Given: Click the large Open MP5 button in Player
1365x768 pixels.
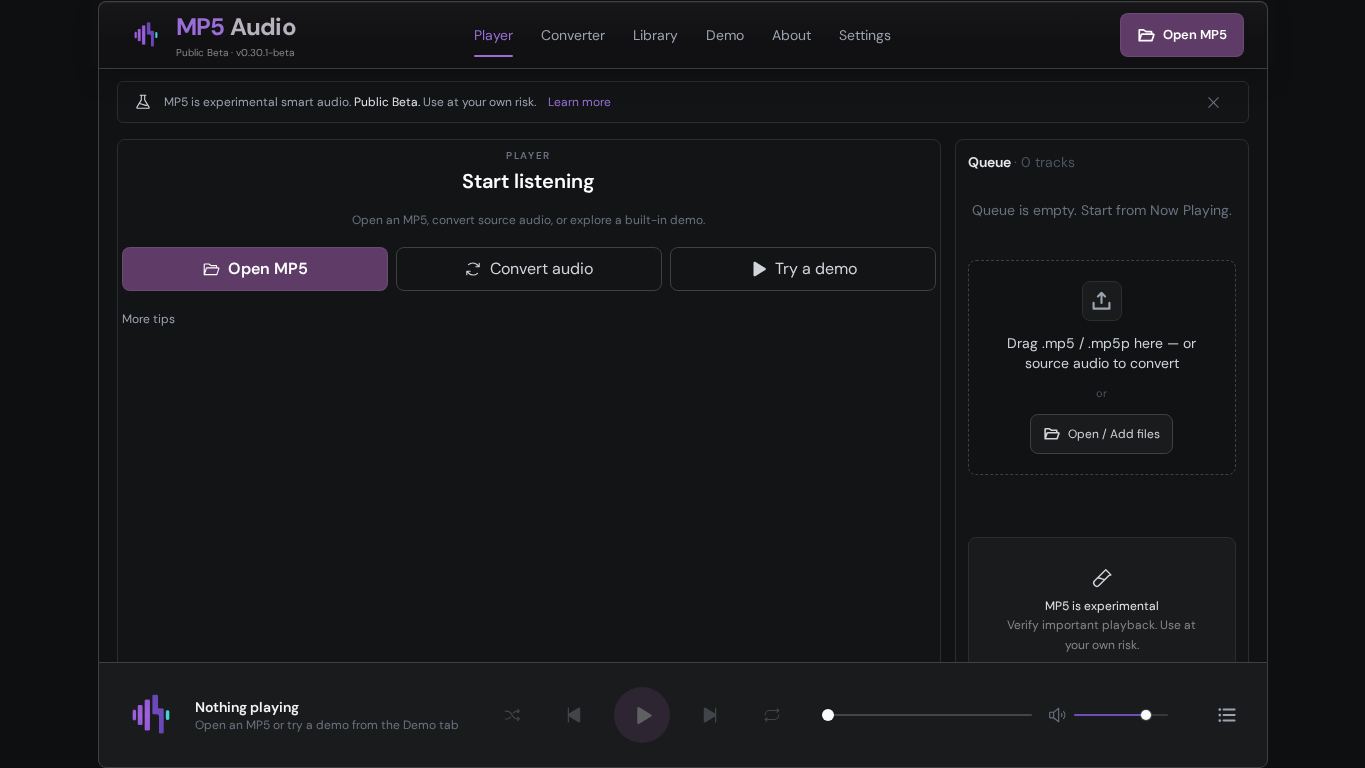Looking at the screenshot, I should [255, 269].
